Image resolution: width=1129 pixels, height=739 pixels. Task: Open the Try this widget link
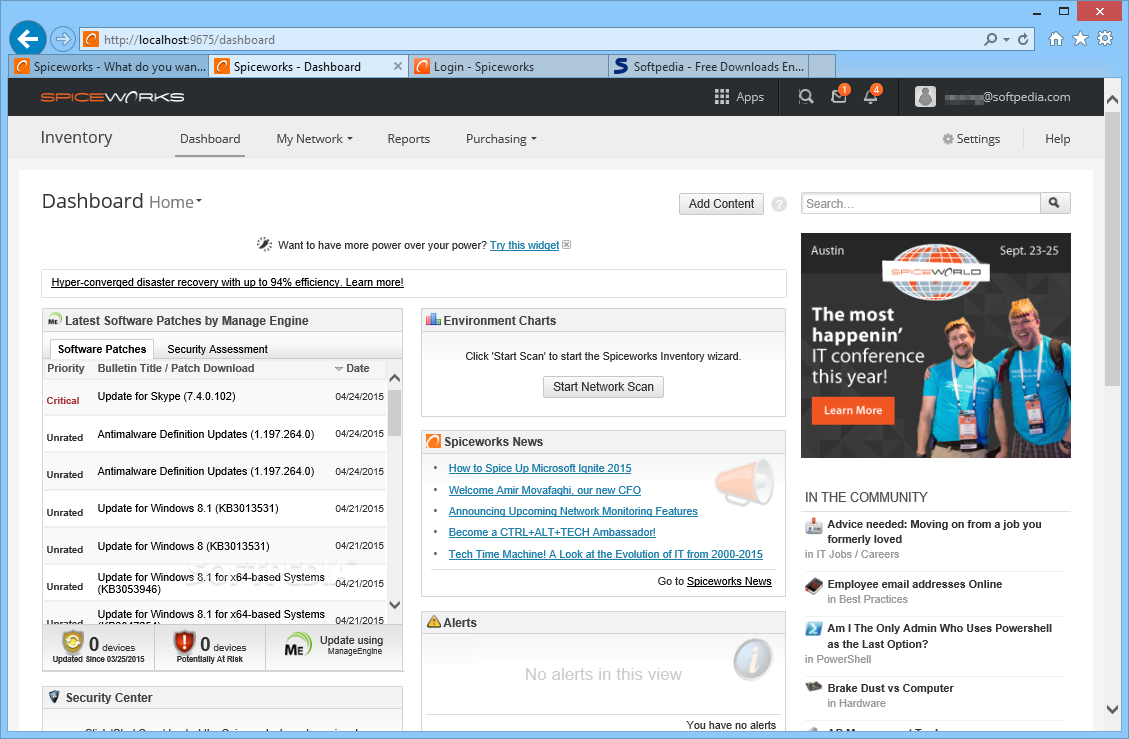click(524, 245)
